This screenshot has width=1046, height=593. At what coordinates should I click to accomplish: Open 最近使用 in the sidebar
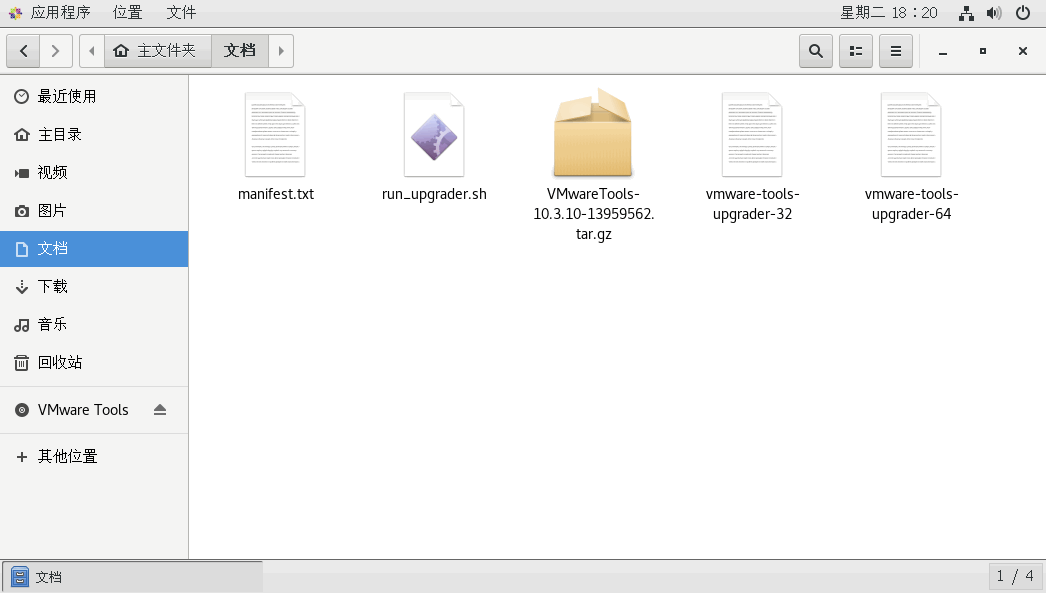pyautogui.click(x=94, y=97)
